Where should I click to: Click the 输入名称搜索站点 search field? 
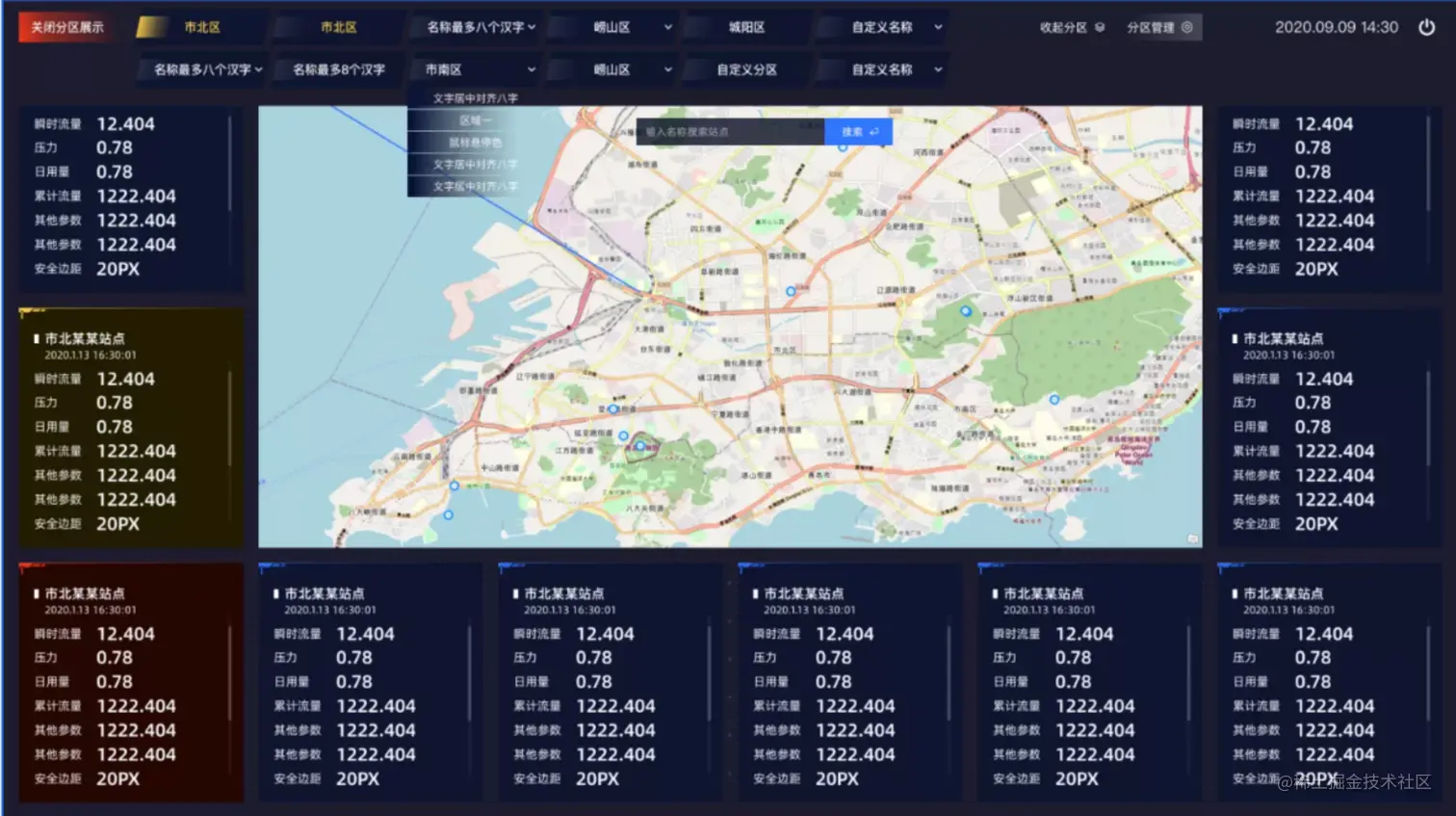tap(732, 131)
